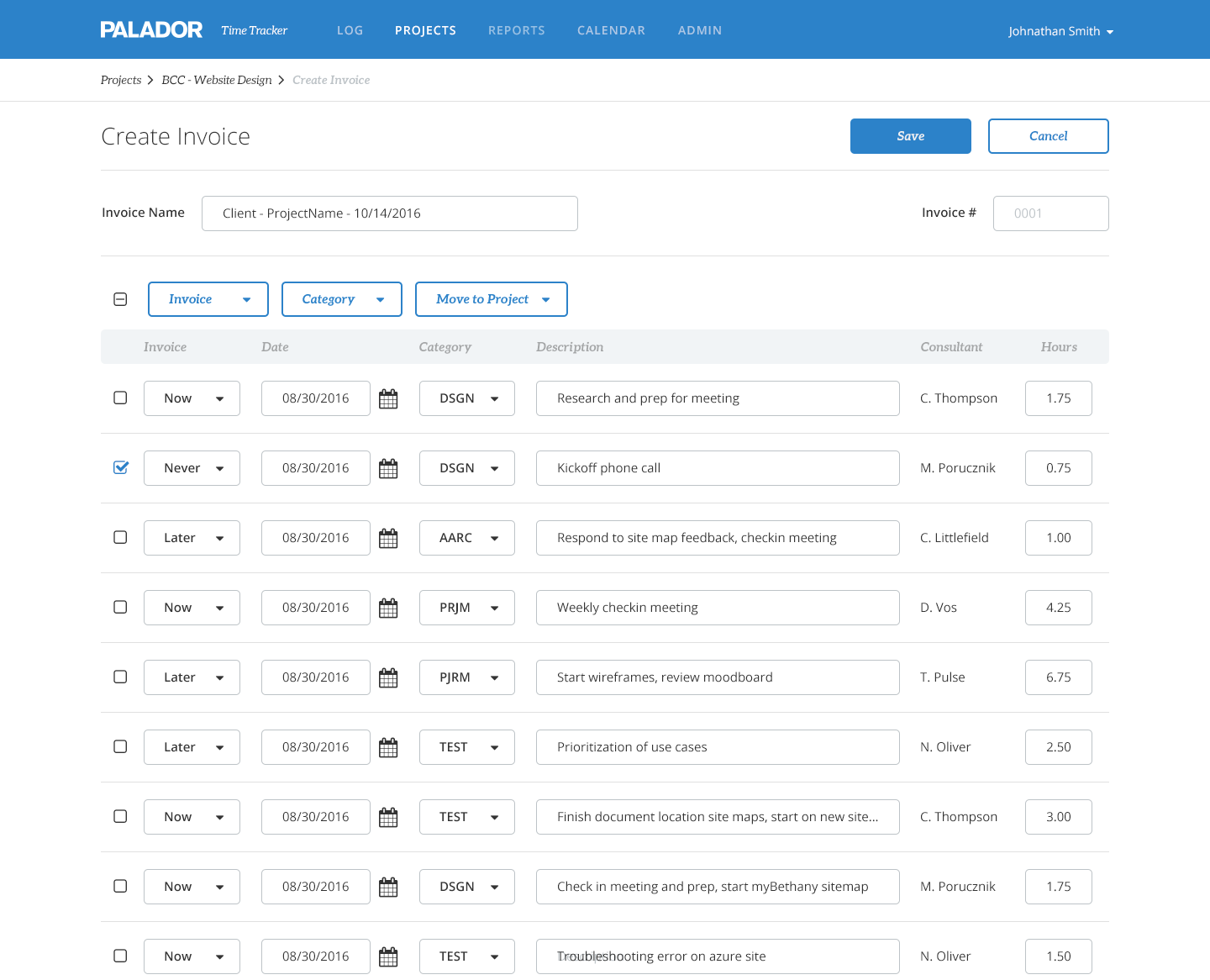The width and height of the screenshot is (1210, 980).
Task: Check the Prioritization of use cases row
Action: [120, 746]
